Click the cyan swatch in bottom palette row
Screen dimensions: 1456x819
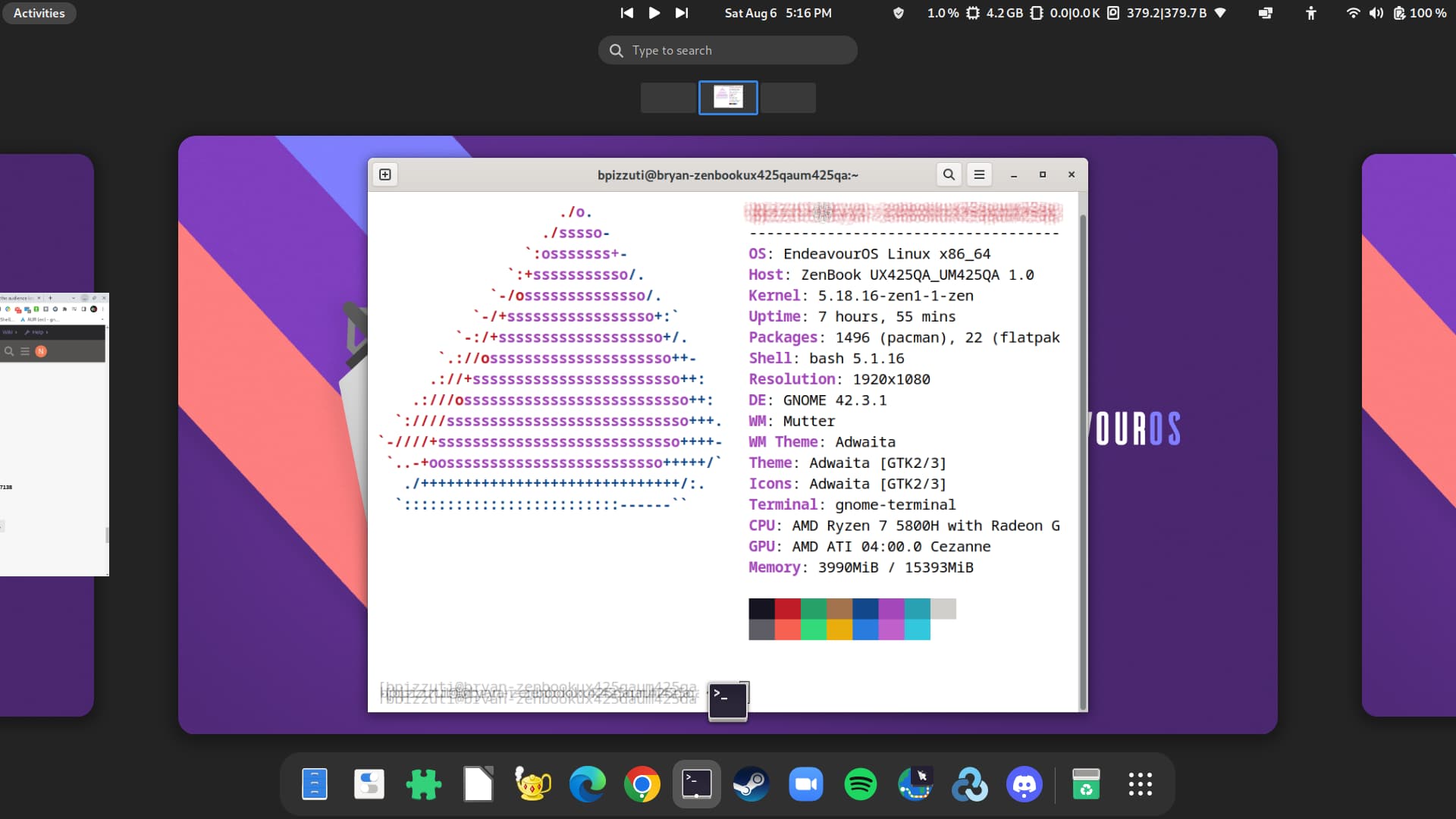point(918,629)
